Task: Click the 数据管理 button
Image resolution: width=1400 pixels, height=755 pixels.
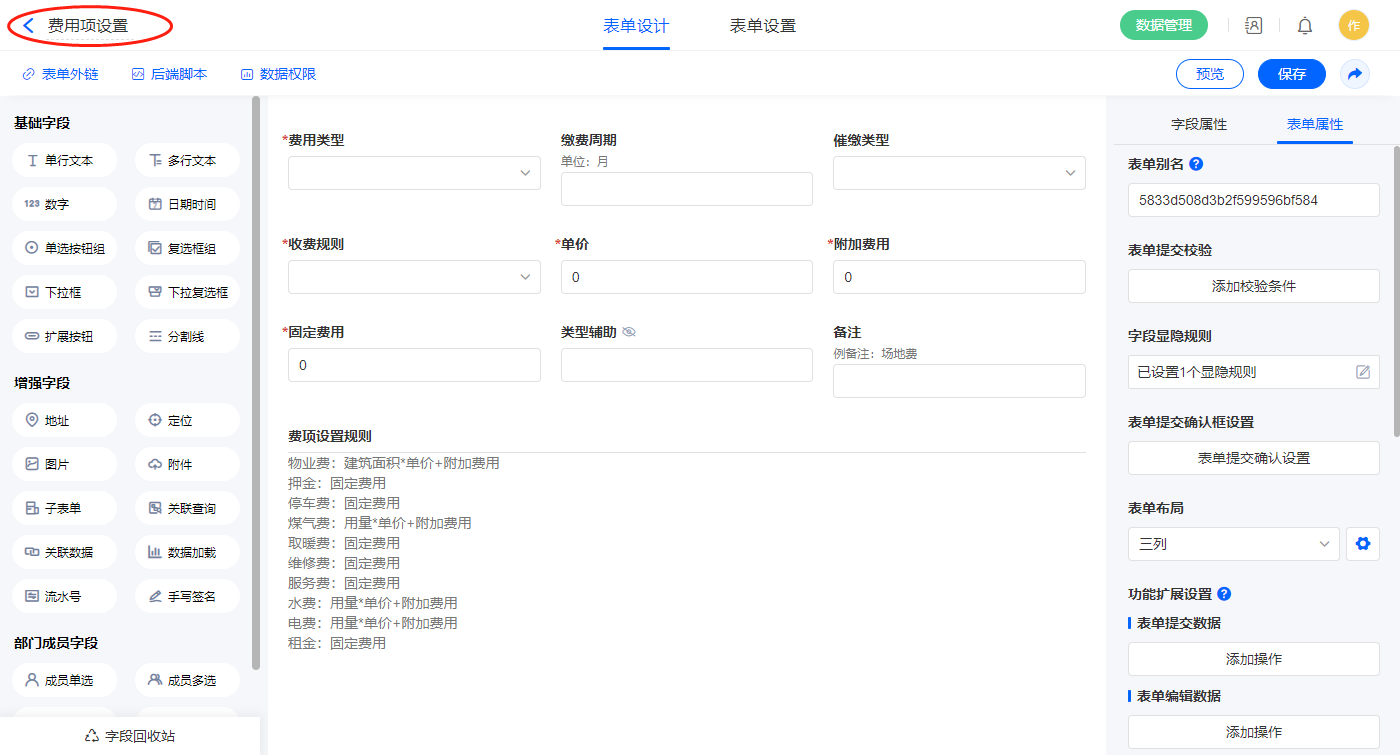Action: [1163, 26]
